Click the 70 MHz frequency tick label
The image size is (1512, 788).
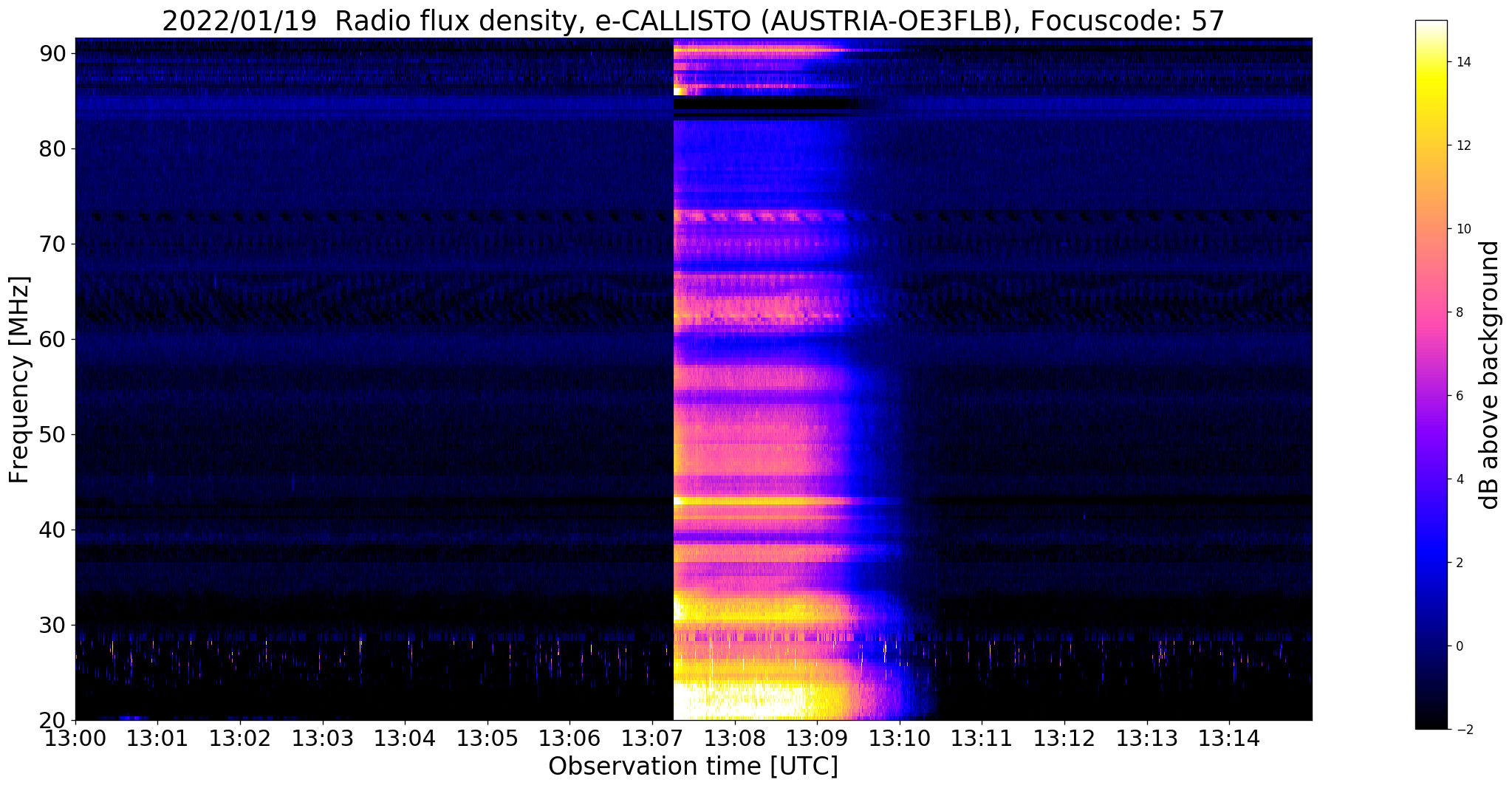pyautogui.click(x=52, y=244)
